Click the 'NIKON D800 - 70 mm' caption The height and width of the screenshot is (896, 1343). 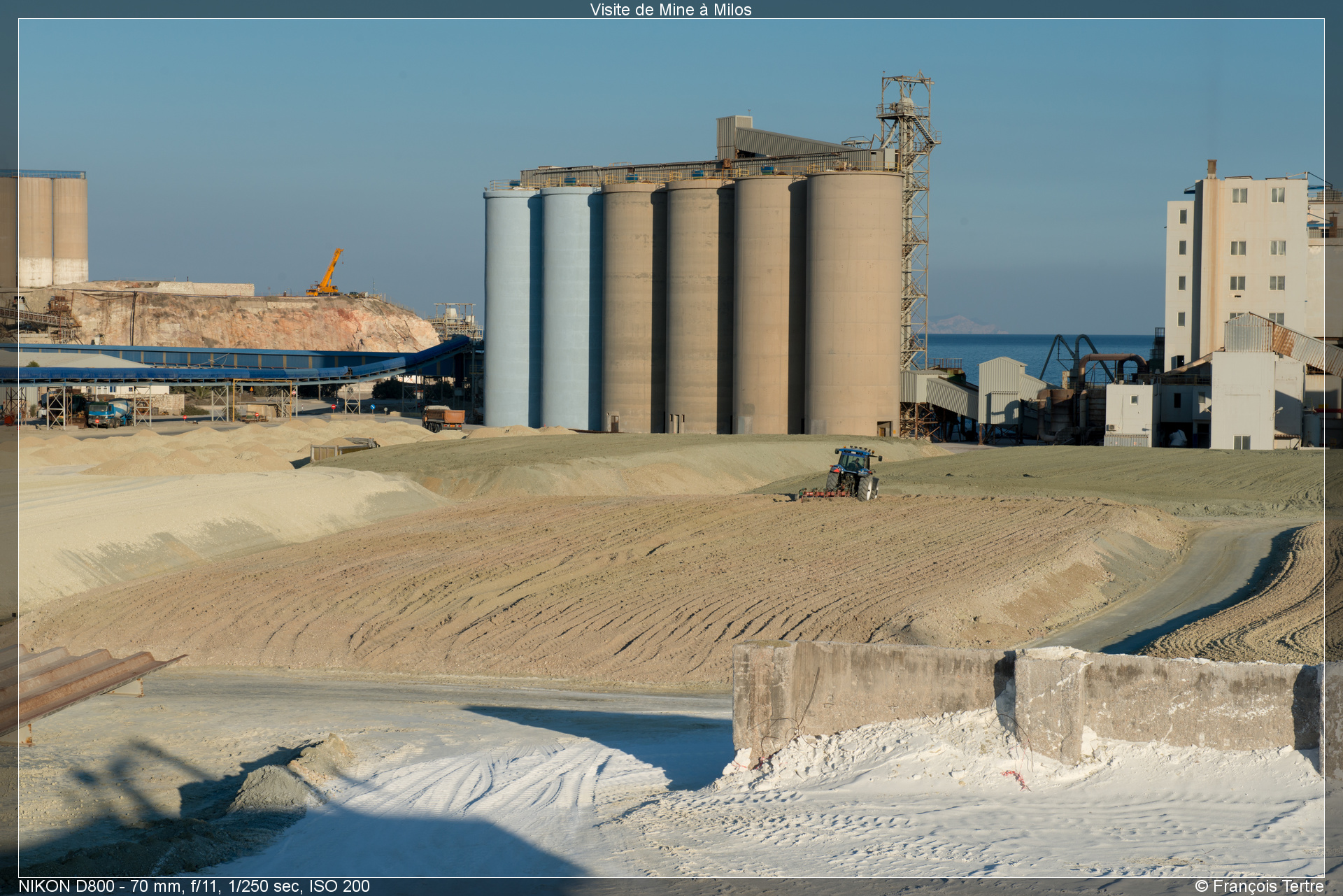click(x=194, y=886)
